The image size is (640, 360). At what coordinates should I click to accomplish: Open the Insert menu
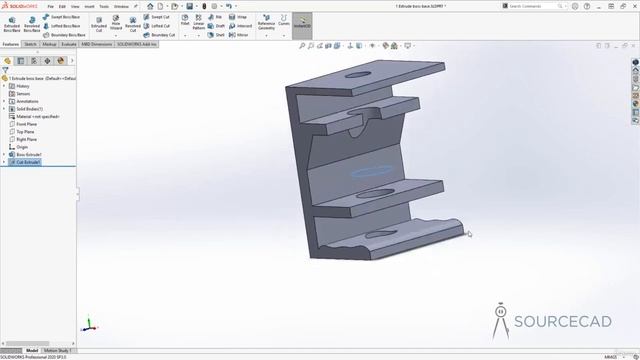tap(89, 7)
